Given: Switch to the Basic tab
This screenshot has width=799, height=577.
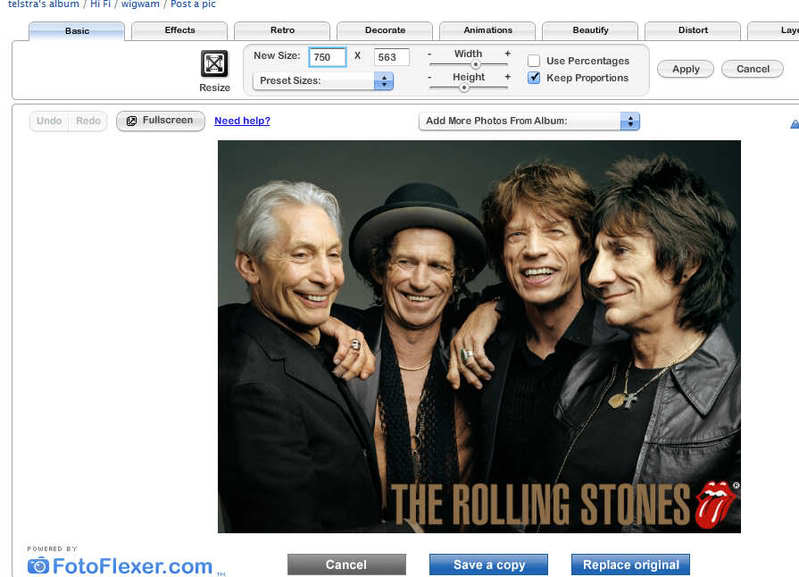Looking at the screenshot, I should click(77, 31).
